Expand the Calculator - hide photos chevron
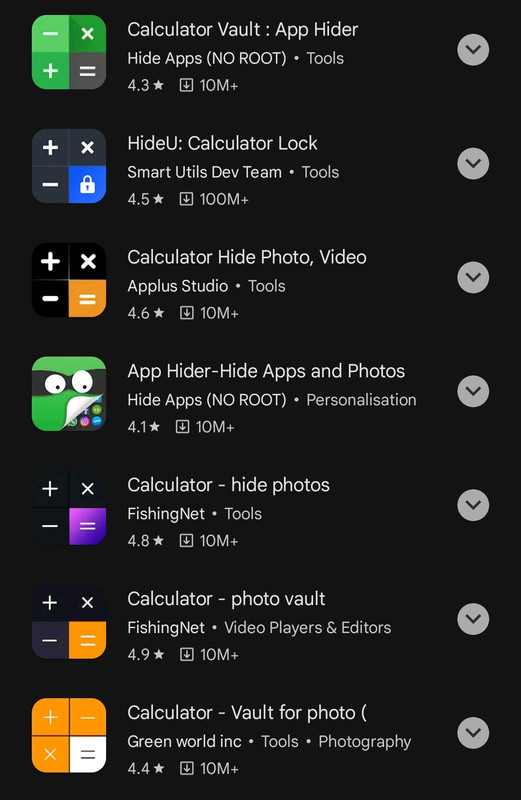This screenshot has width=521, height=800. point(473,505)
